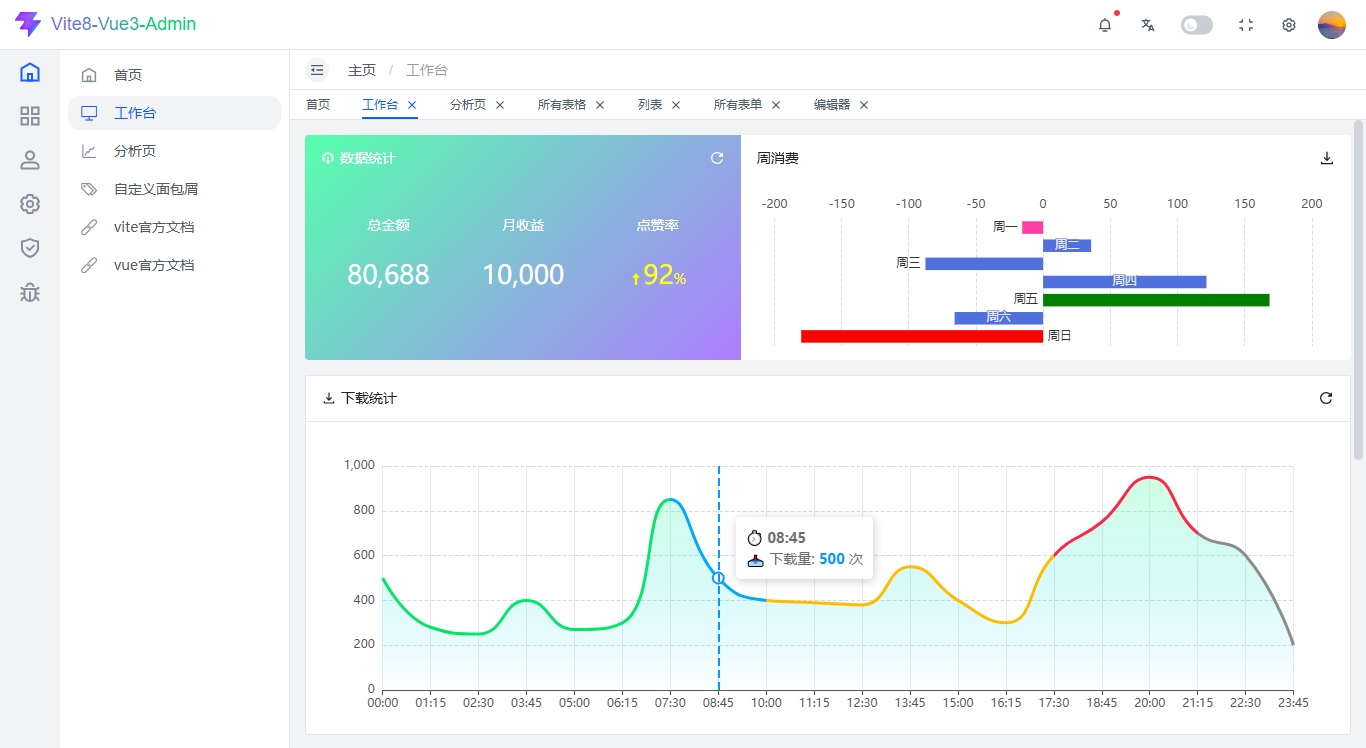This screenshot has width=1366, height=748.
Task: Refresh the 下载统计 chart
Action: click(1326, 398)
